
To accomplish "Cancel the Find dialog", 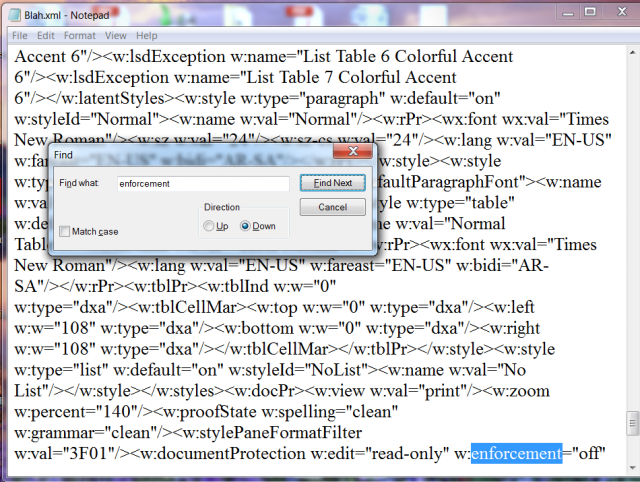I will click(333, 207).
